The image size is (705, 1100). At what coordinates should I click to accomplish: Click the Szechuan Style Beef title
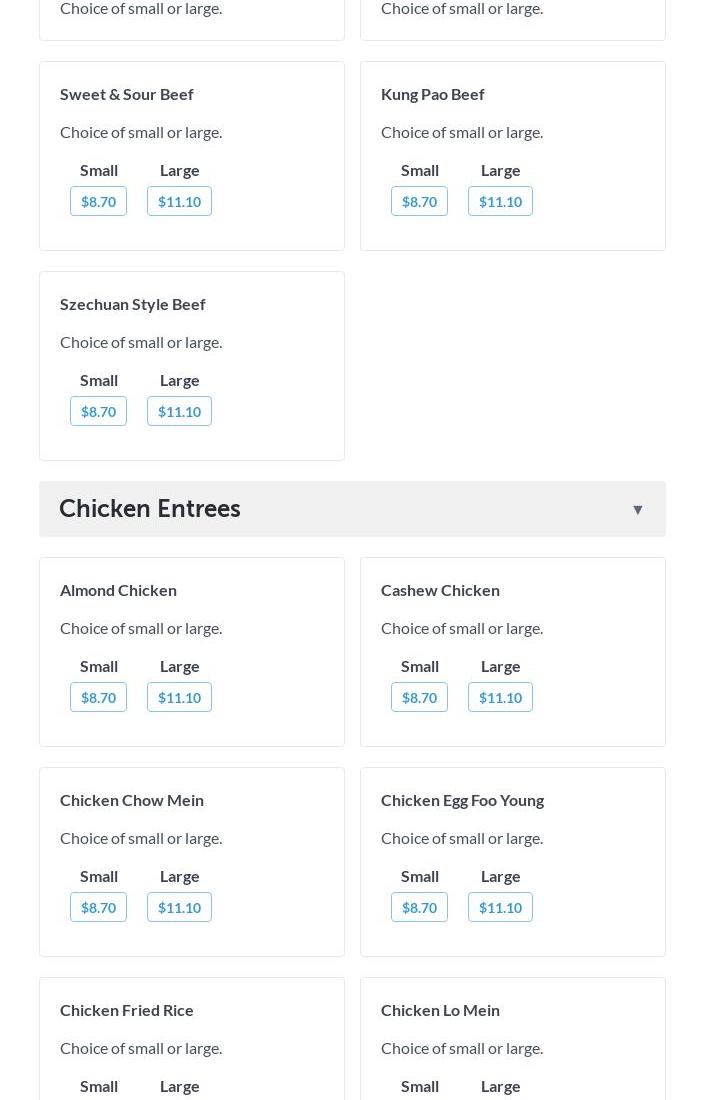[132, 304]
